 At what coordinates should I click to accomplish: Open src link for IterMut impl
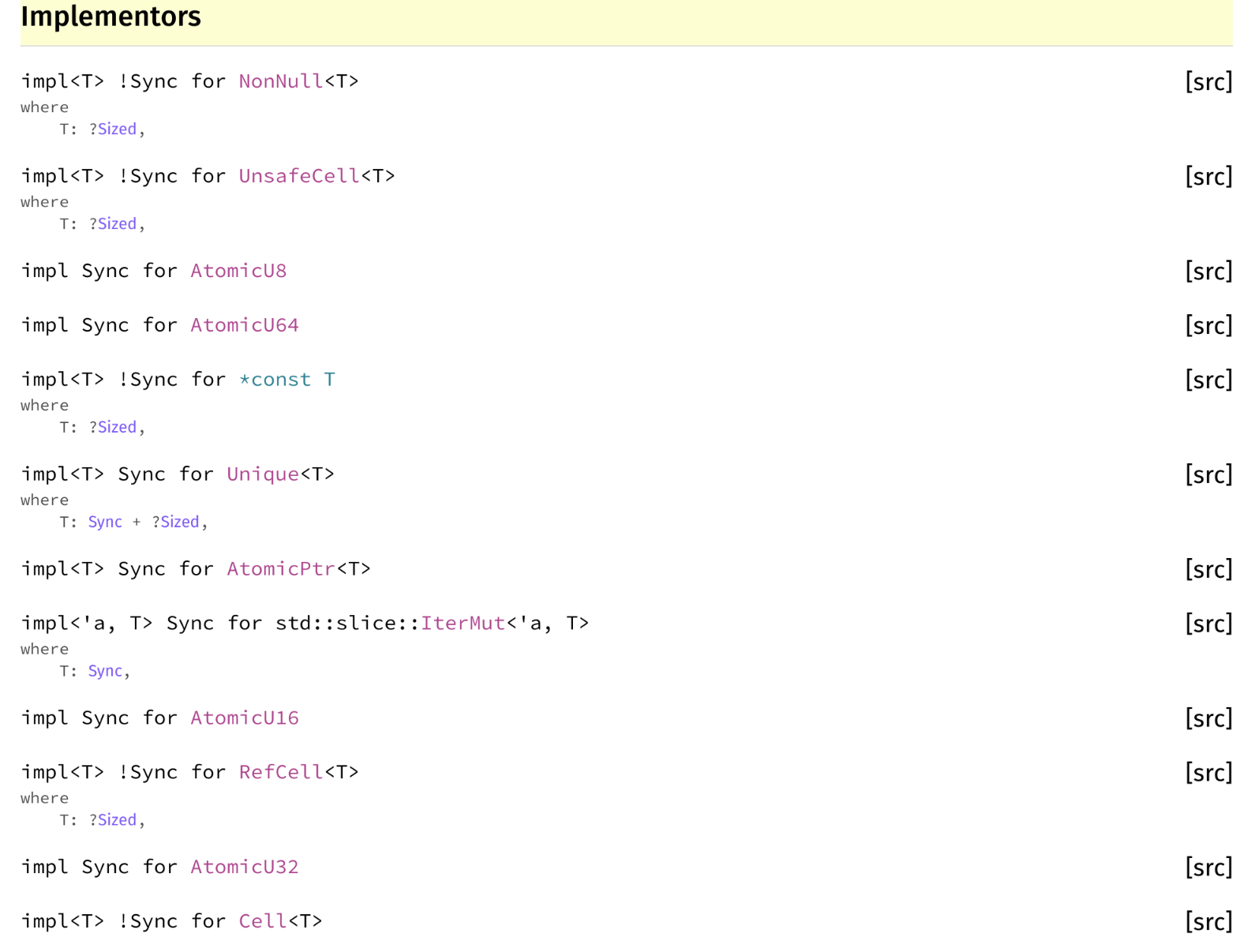(x=1208, y=624)
